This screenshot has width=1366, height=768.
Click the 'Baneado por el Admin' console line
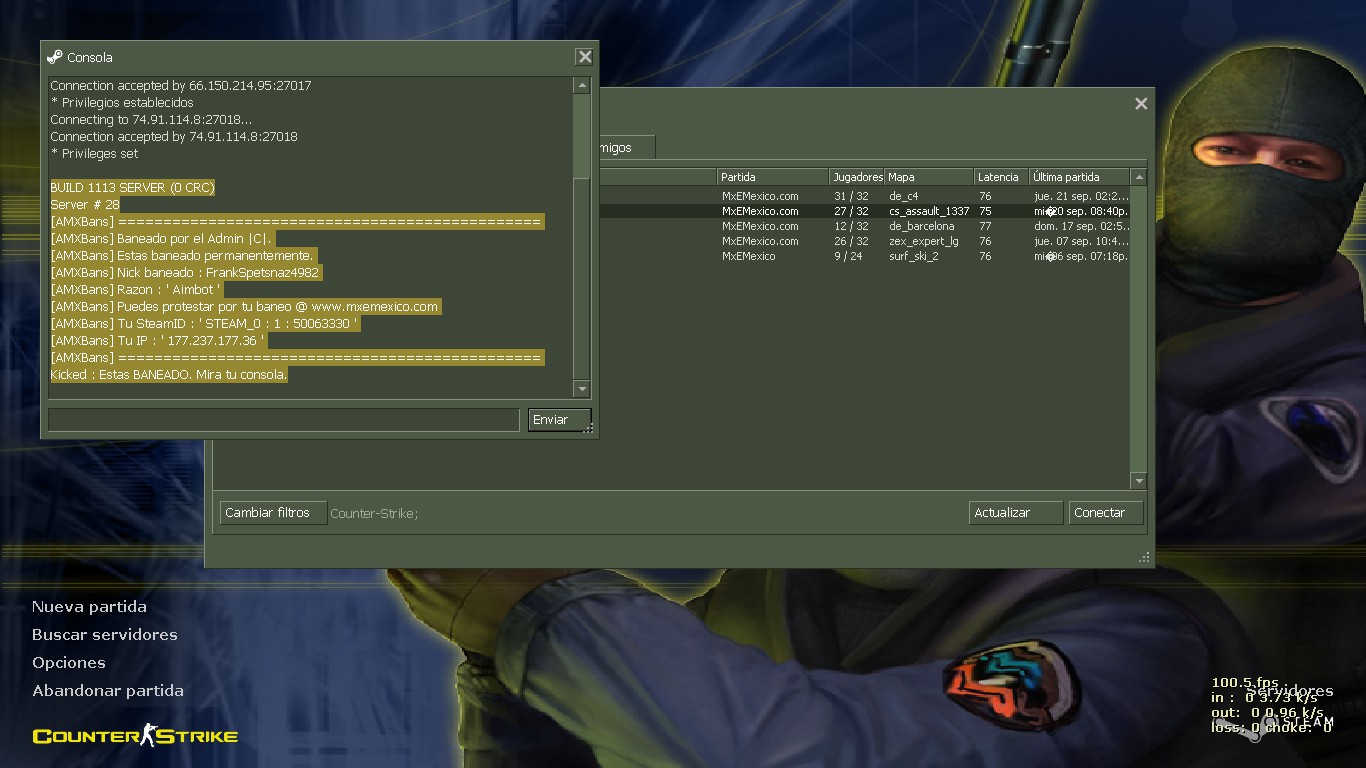[x=161, y=239]
